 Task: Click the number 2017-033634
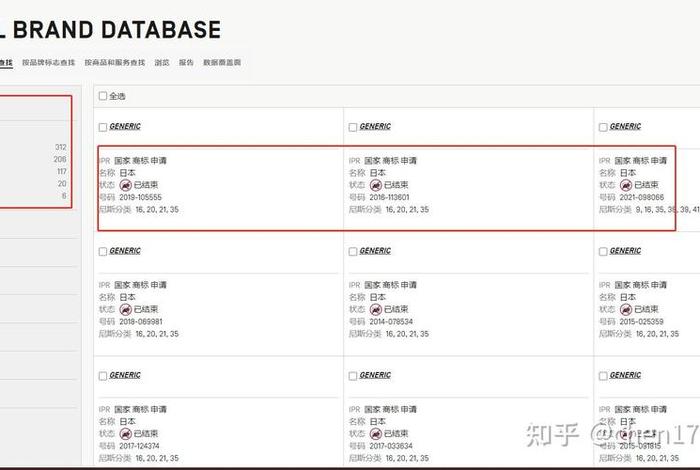coord(391,446)
